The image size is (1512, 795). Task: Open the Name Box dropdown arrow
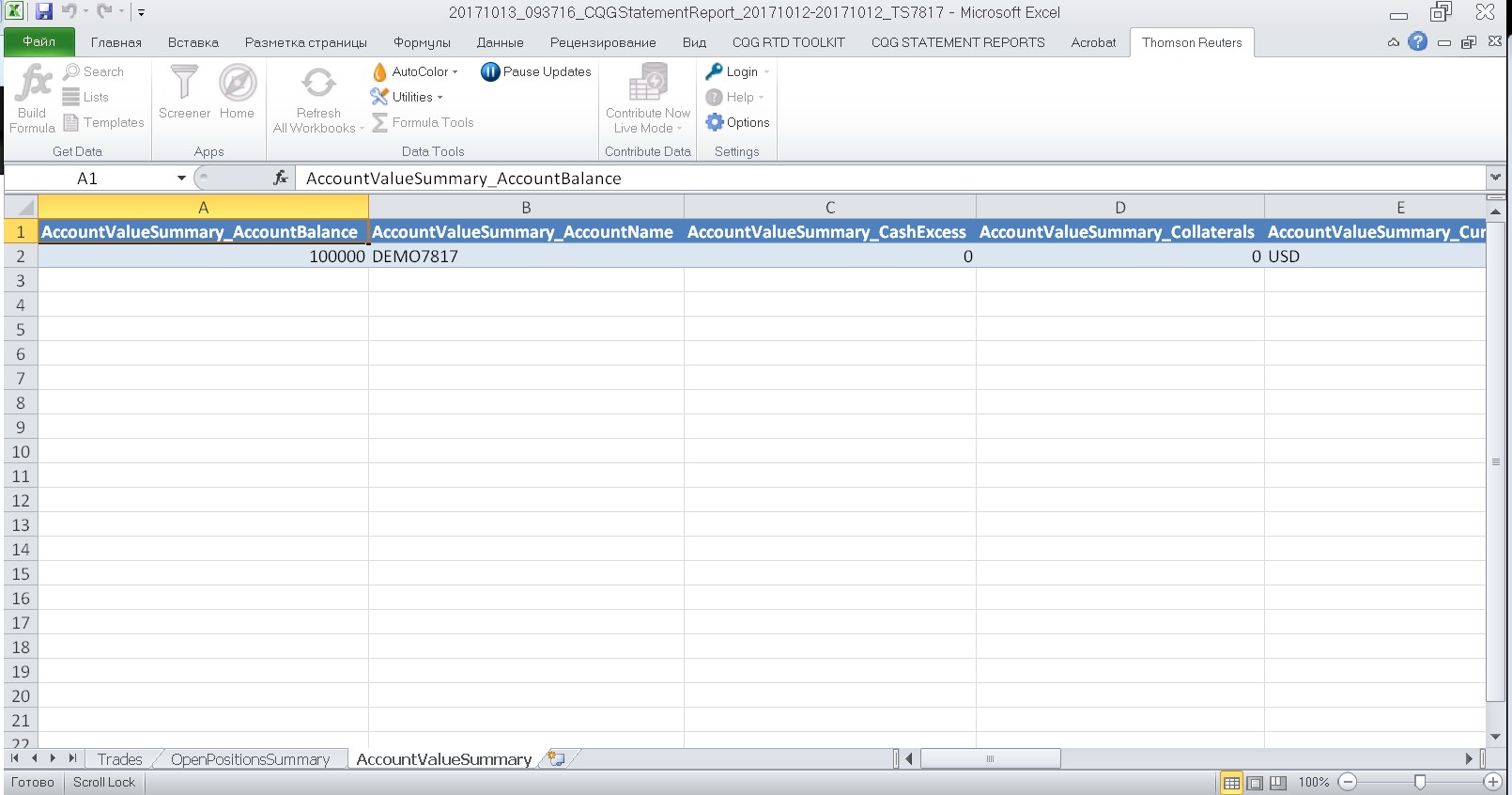(181, 178)
